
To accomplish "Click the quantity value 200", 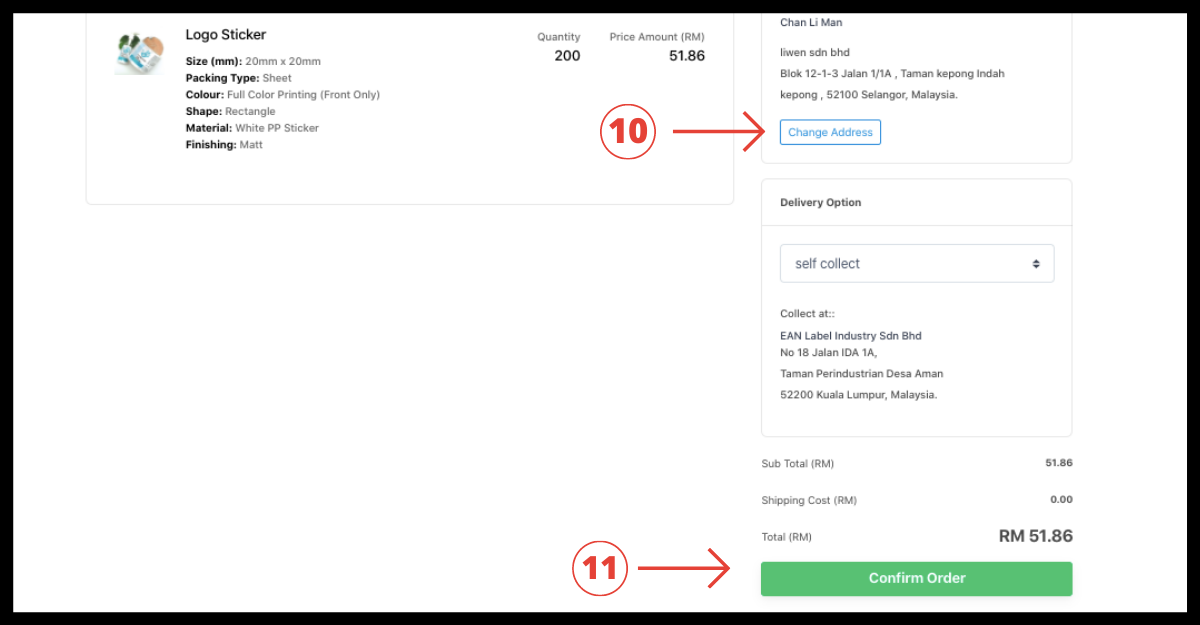I will coord(567,56).
